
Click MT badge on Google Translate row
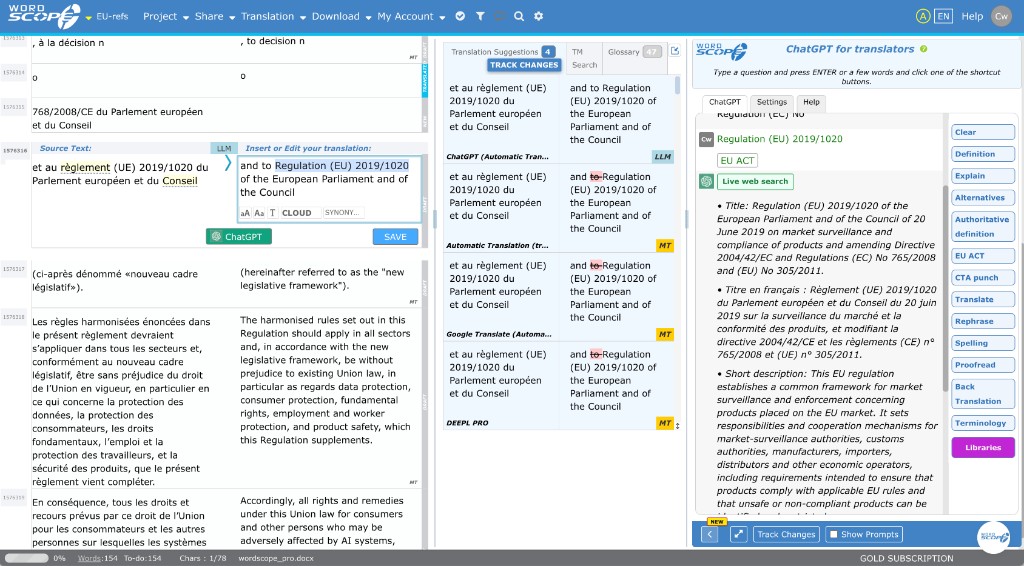point(664,334)
